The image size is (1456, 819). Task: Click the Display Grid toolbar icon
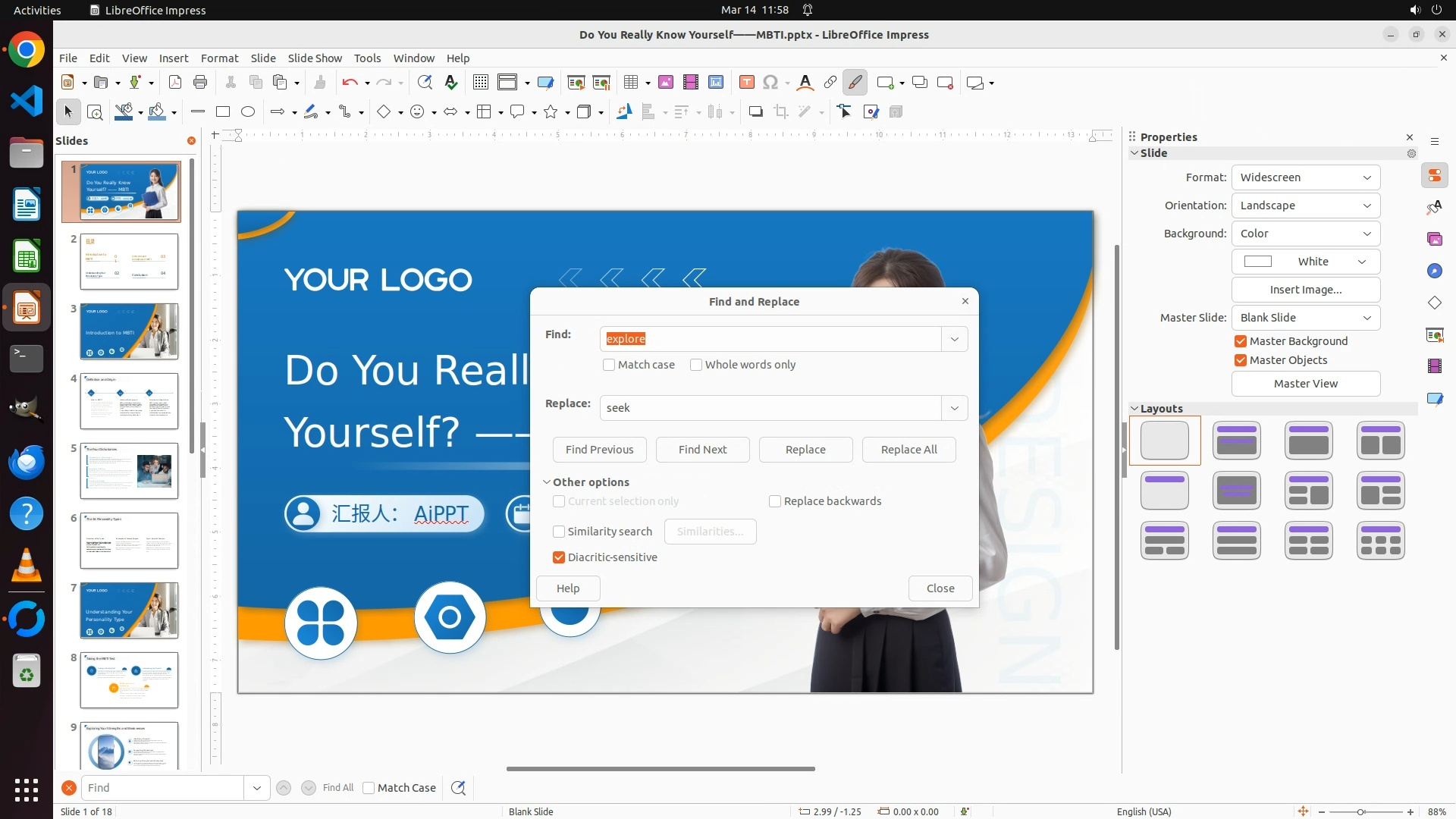(x=481, y=83)
